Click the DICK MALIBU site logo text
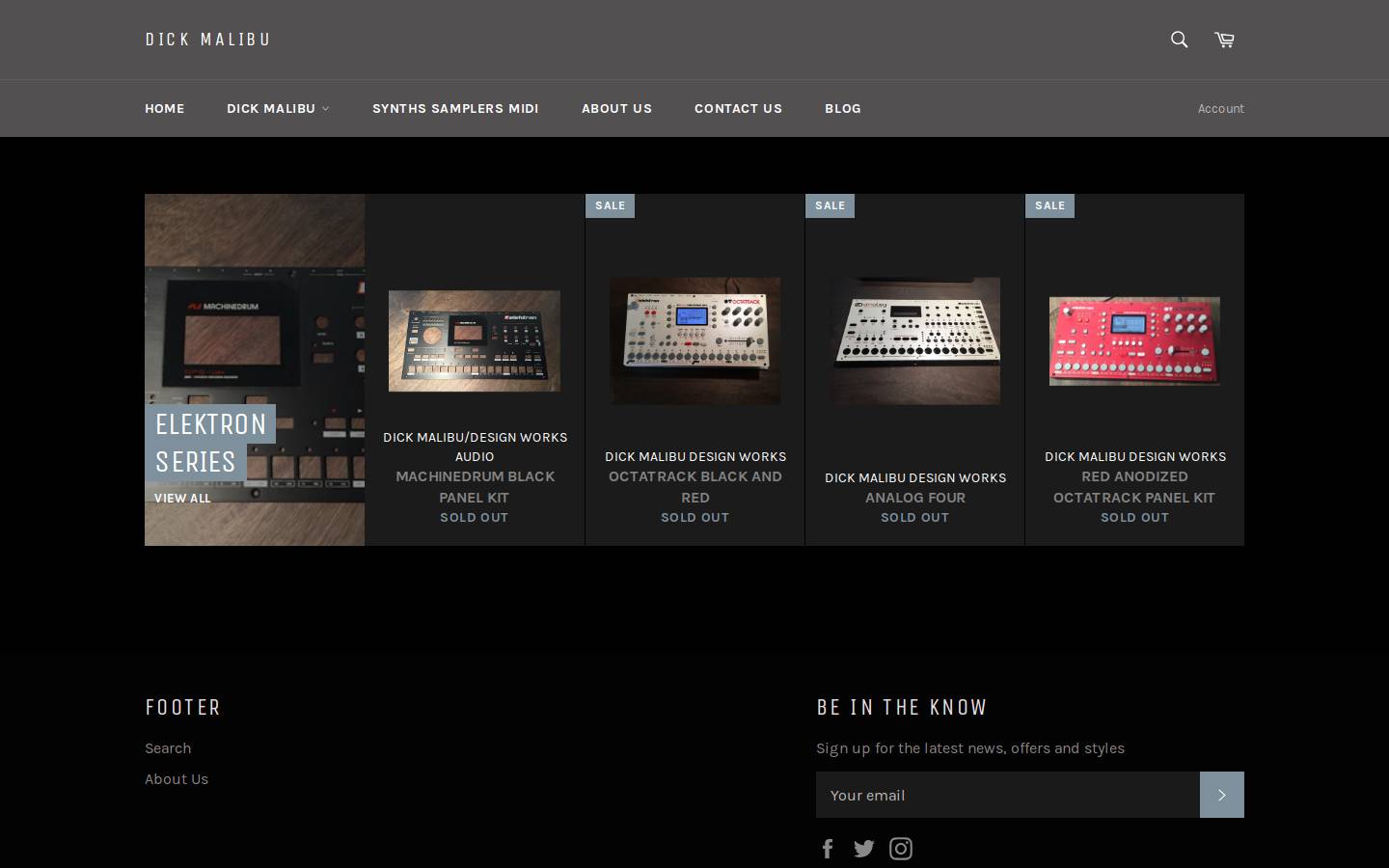The height and width of the screenshot is (868, 1389). [x=207, y=40]
